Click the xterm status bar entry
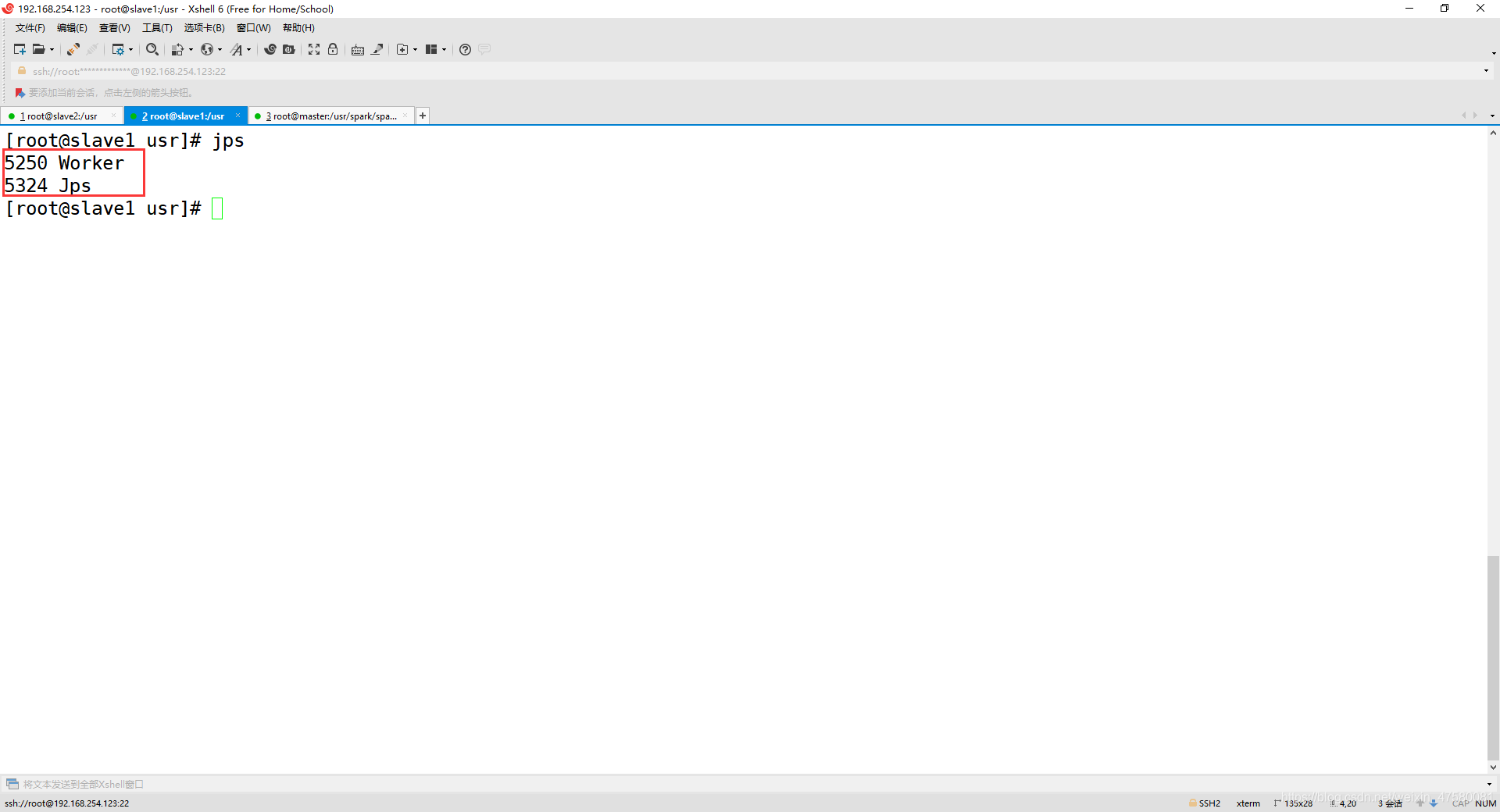The width and height of the screenshot is (1500, 812). point(1248,803)
